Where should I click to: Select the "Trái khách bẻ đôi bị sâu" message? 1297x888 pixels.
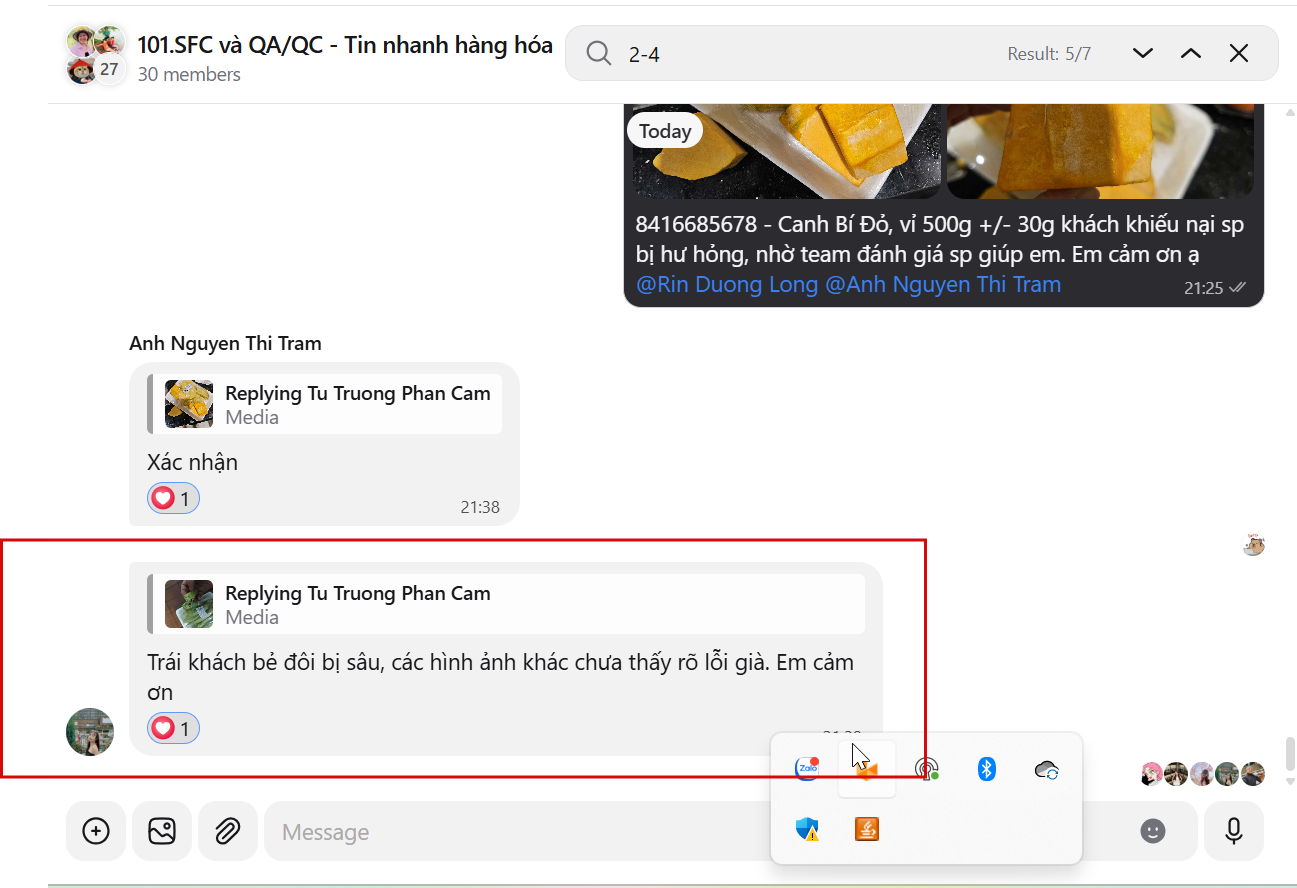point(500,677)
